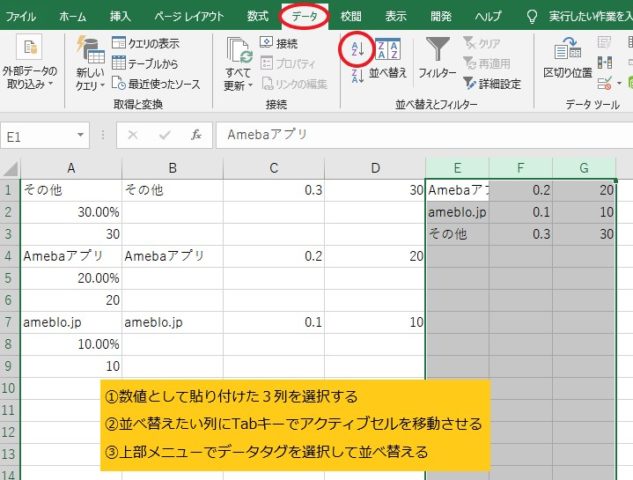Click cell C4 showing 0.2

point(274,256)
